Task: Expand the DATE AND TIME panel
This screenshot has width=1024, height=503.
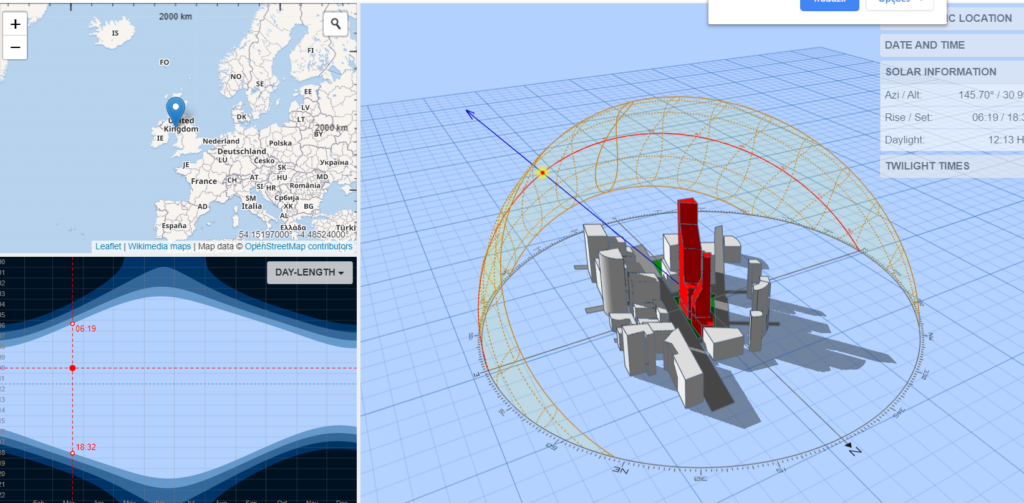Action: 952,46
